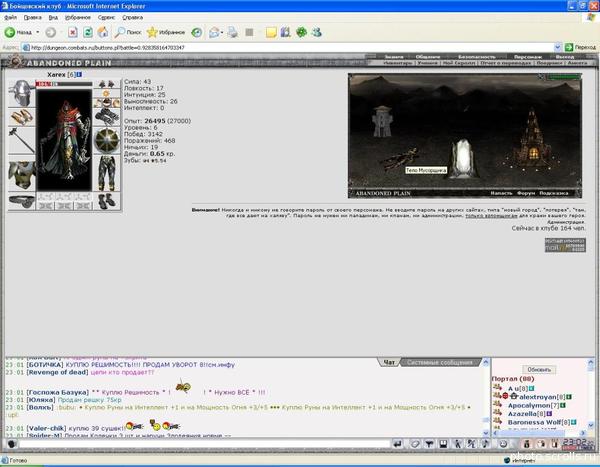Click the floppy disk save icon in chat bar
The height and width of the screenshot is (467, 600).
coord(443,444)
